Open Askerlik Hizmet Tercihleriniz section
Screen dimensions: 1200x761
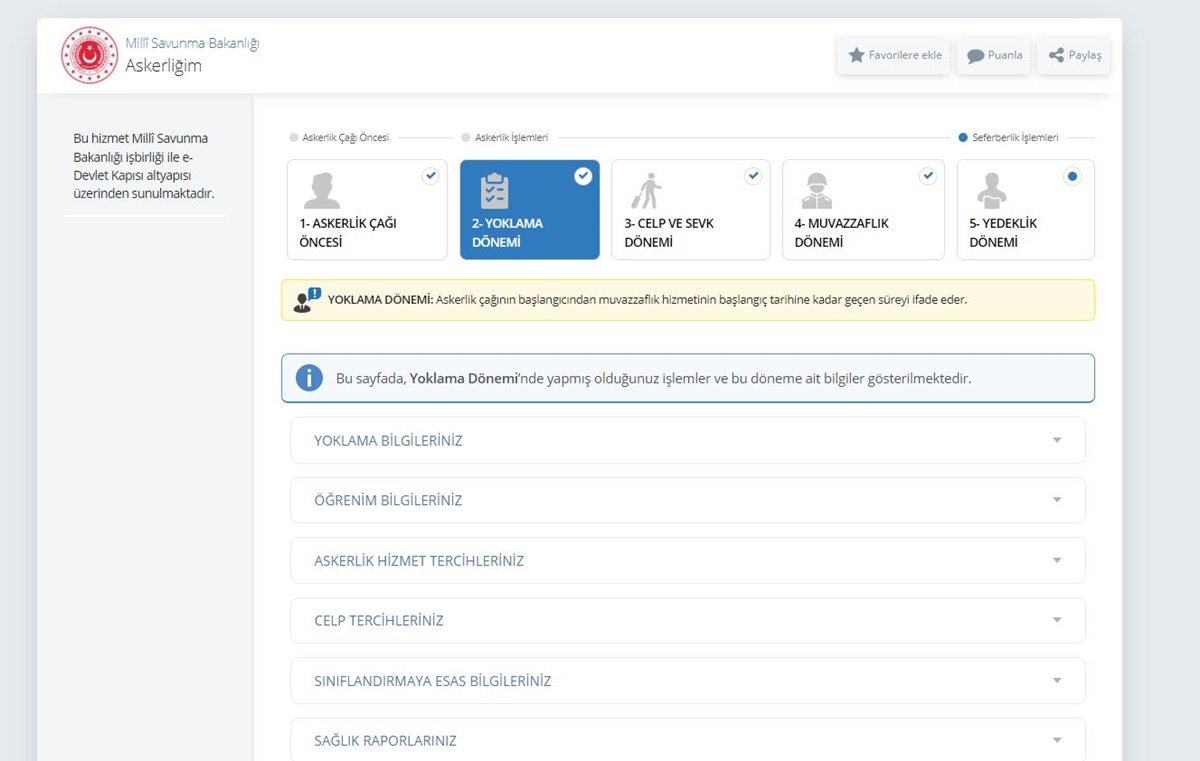(687, 561)
